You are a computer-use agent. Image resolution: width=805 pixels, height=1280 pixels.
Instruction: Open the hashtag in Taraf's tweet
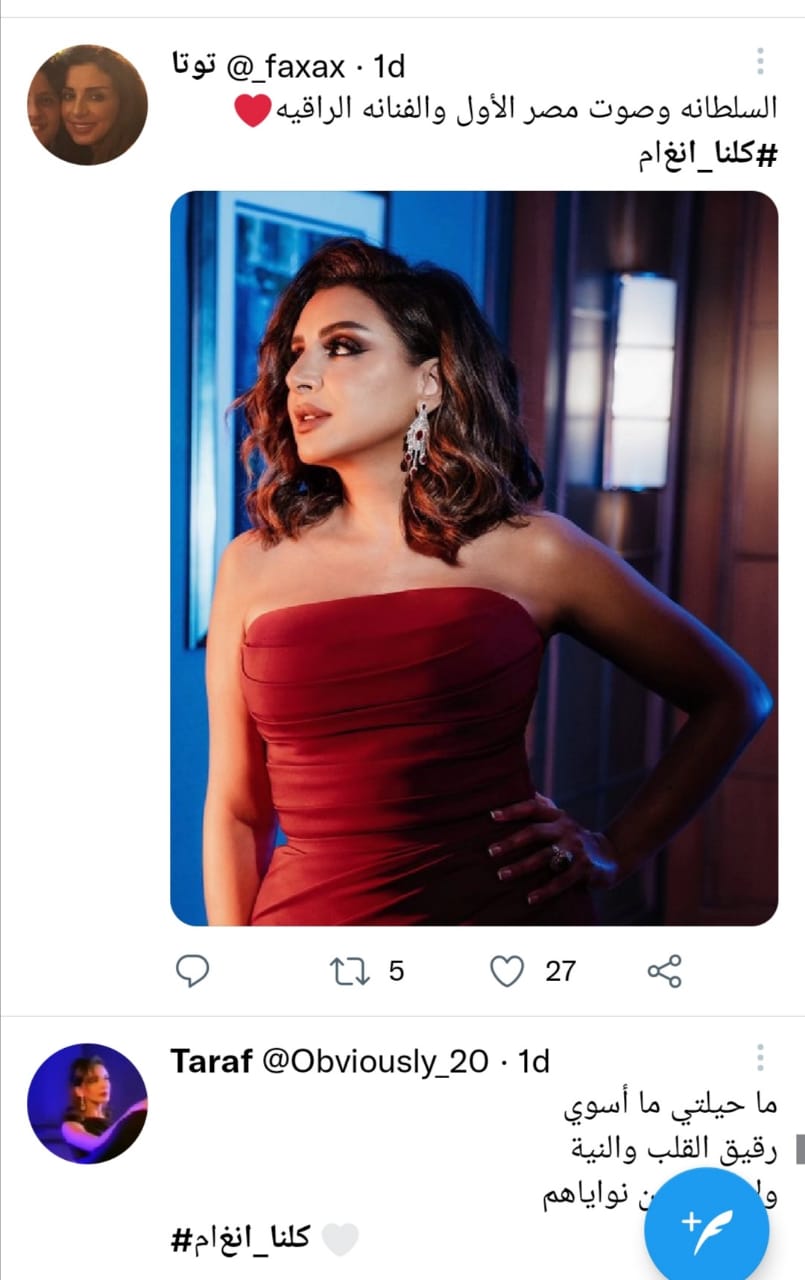tap(240, 1241)
